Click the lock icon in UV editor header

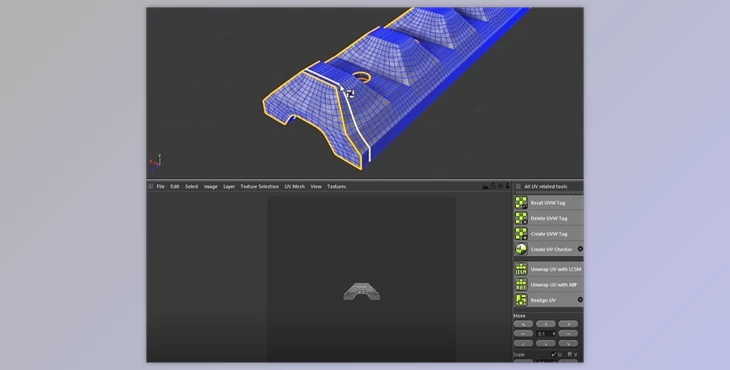493,186
